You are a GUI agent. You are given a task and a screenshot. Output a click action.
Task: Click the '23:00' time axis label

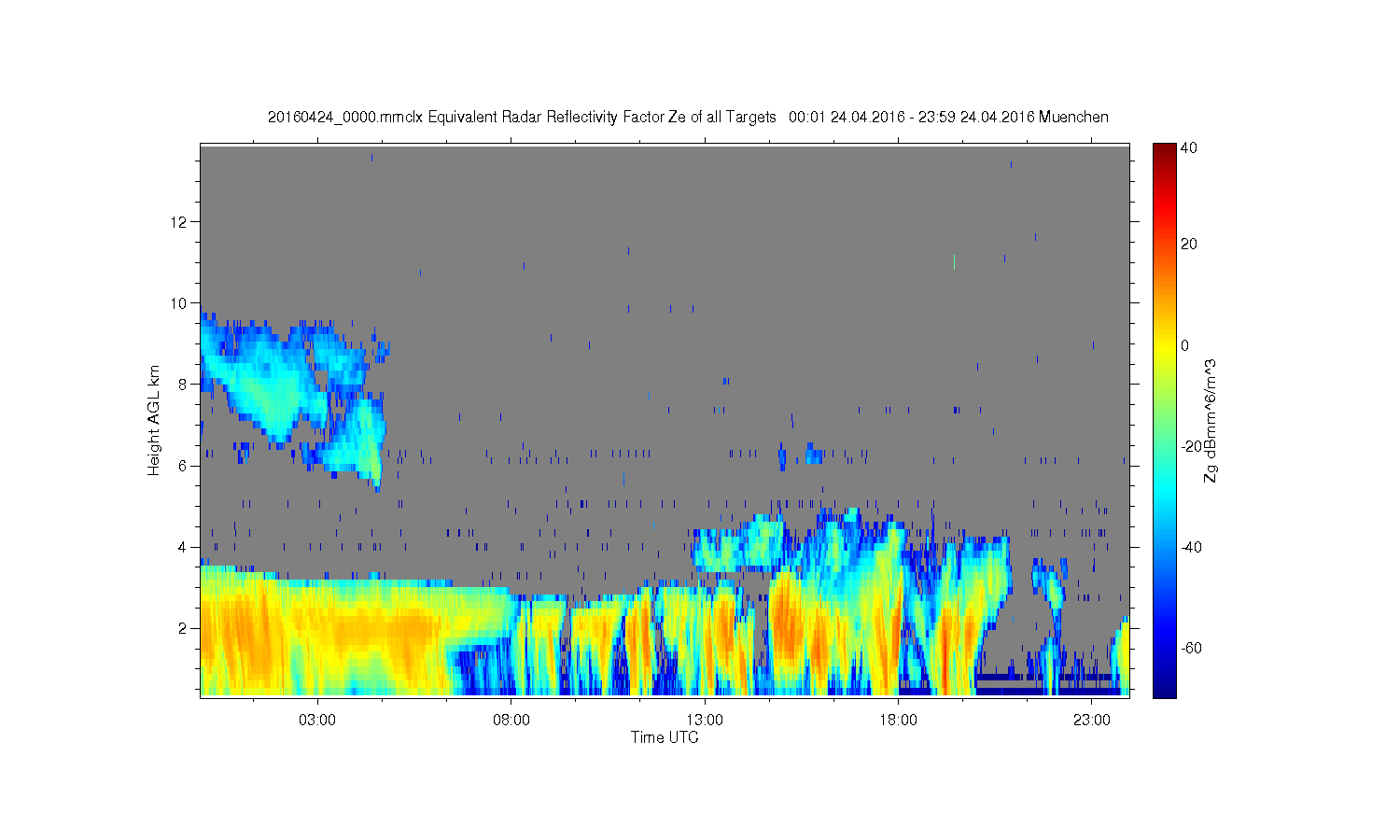tap(1092, 720)
